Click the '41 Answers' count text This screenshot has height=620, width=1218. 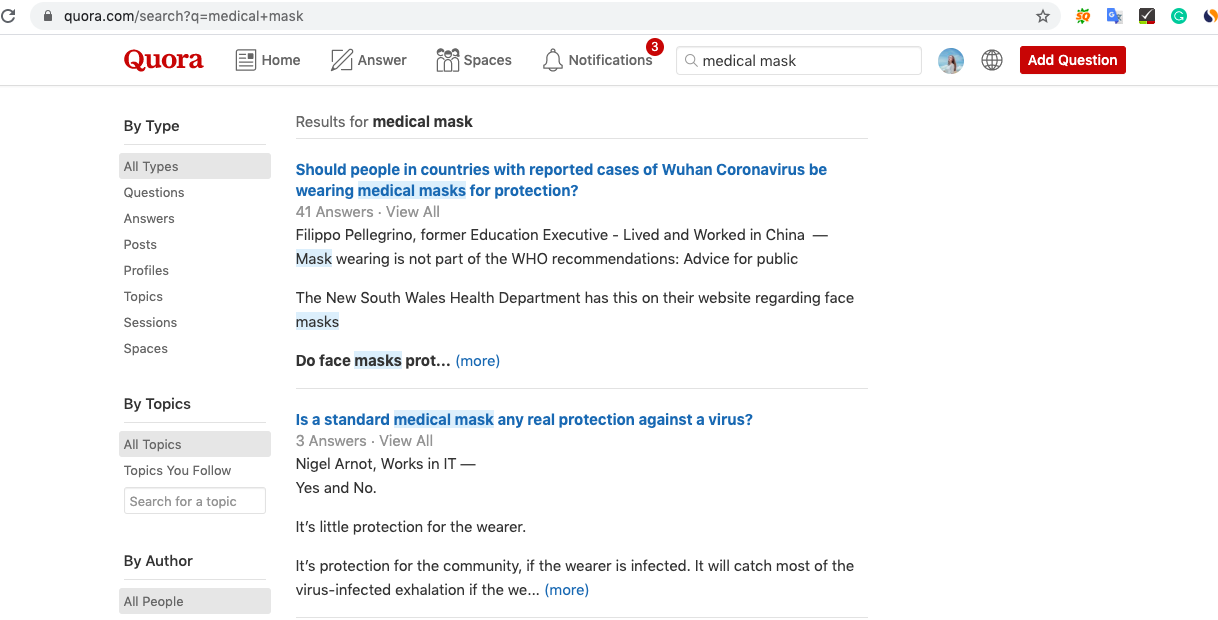click(x=335, y=212)
